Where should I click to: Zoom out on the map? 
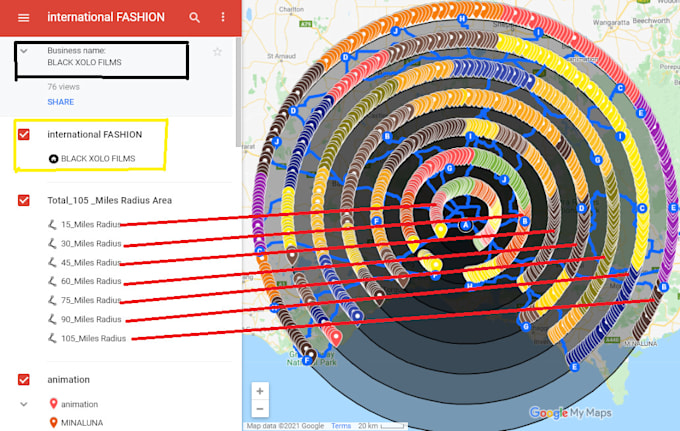pos(260,408)
